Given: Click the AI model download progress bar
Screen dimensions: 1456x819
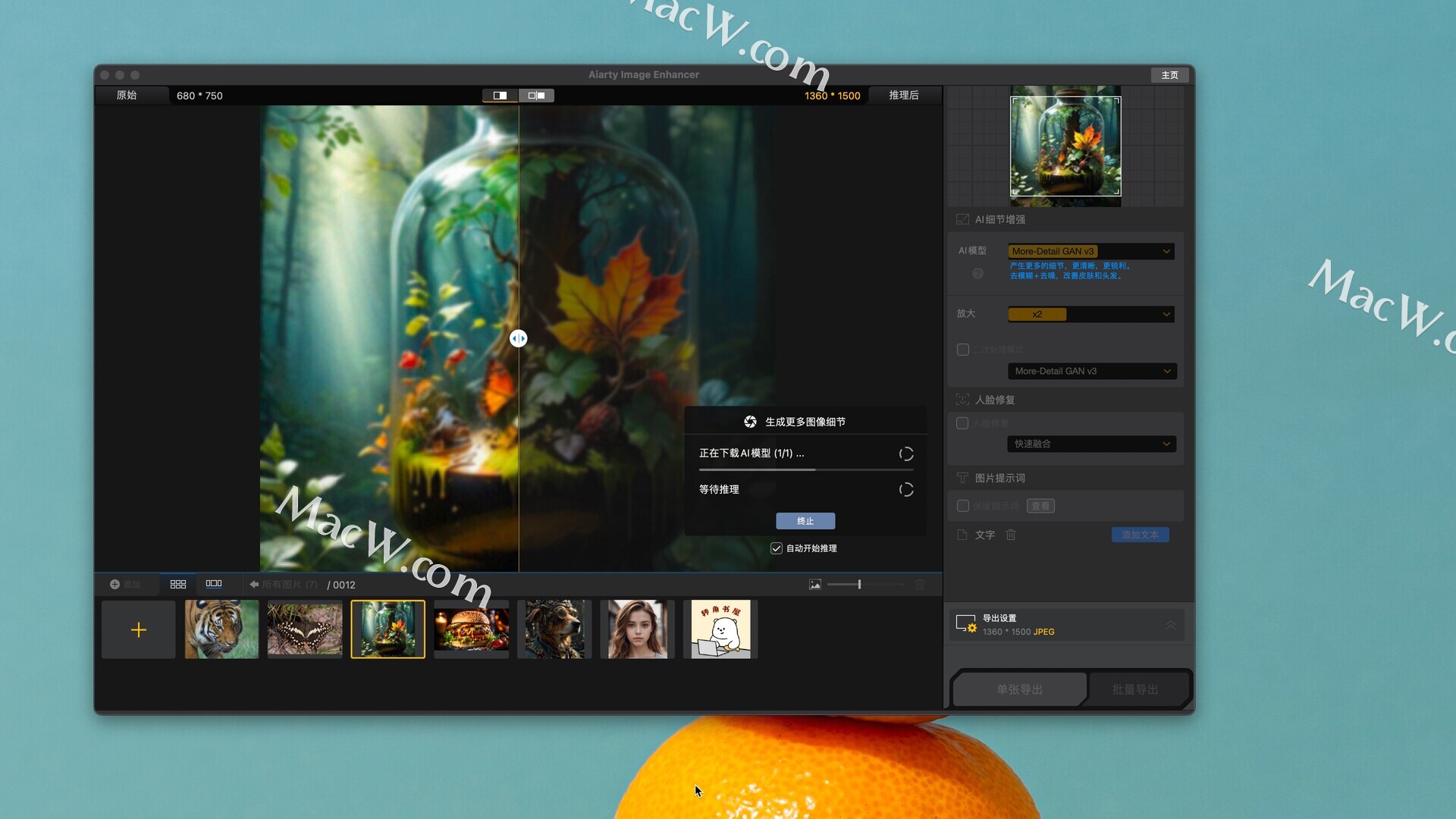Looking at the screenshot, I should tap(806, 470).
